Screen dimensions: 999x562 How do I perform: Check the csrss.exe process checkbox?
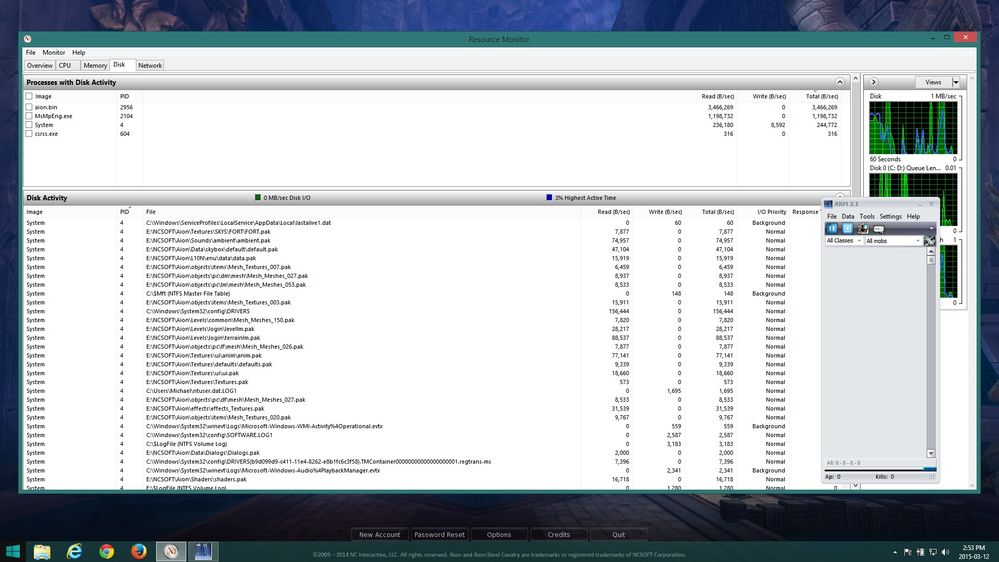tap(29, 134)
